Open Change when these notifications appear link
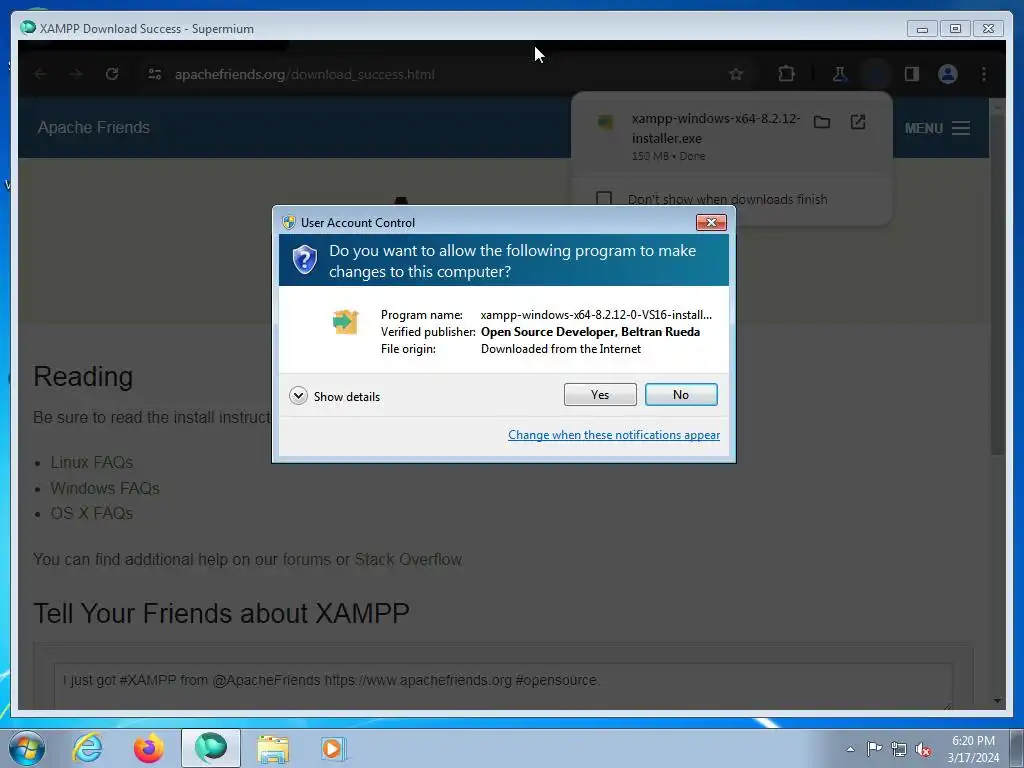 point(614,435)
